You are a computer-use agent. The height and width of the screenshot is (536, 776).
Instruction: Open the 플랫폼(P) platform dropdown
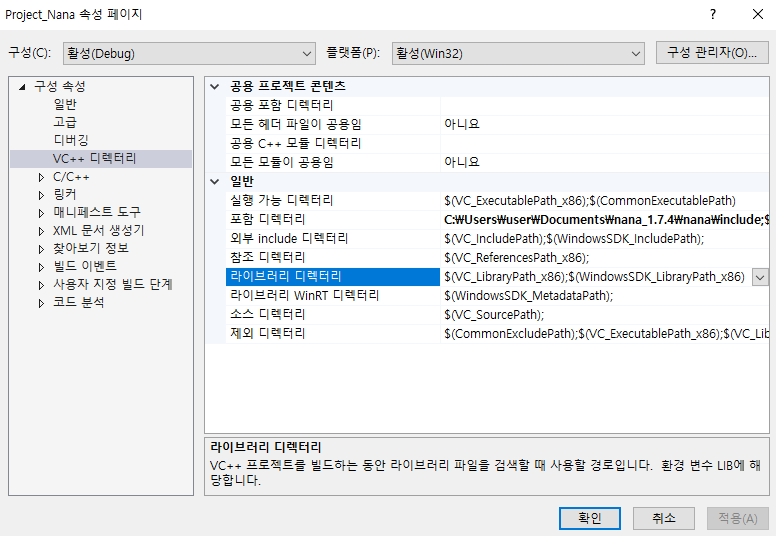518,53
